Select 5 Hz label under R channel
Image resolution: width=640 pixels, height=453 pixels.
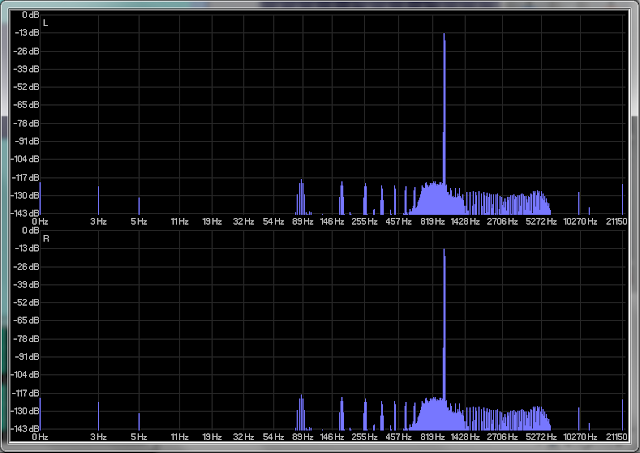[139, 437]
